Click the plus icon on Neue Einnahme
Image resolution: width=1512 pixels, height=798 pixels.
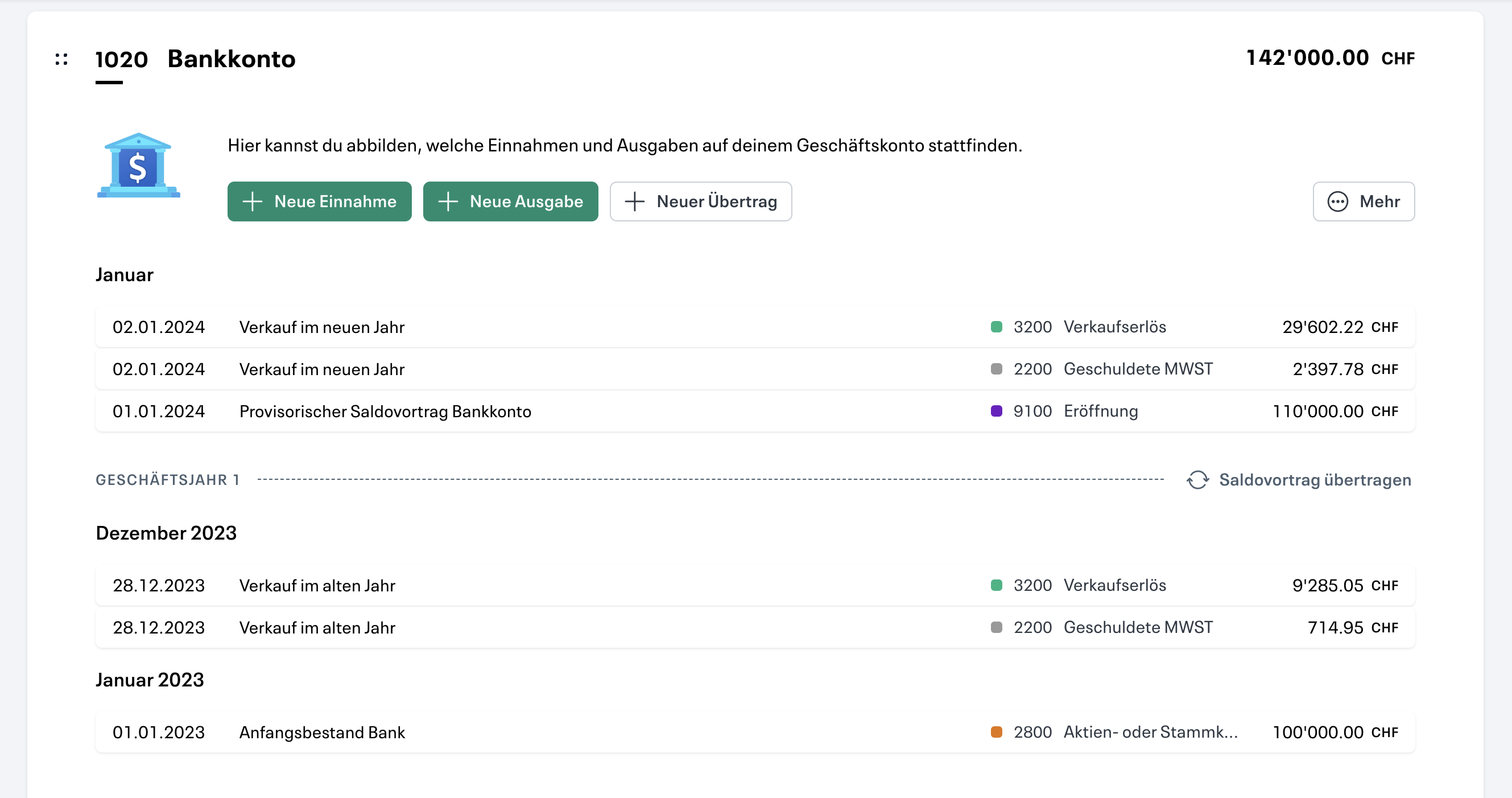tap(253, 201)
